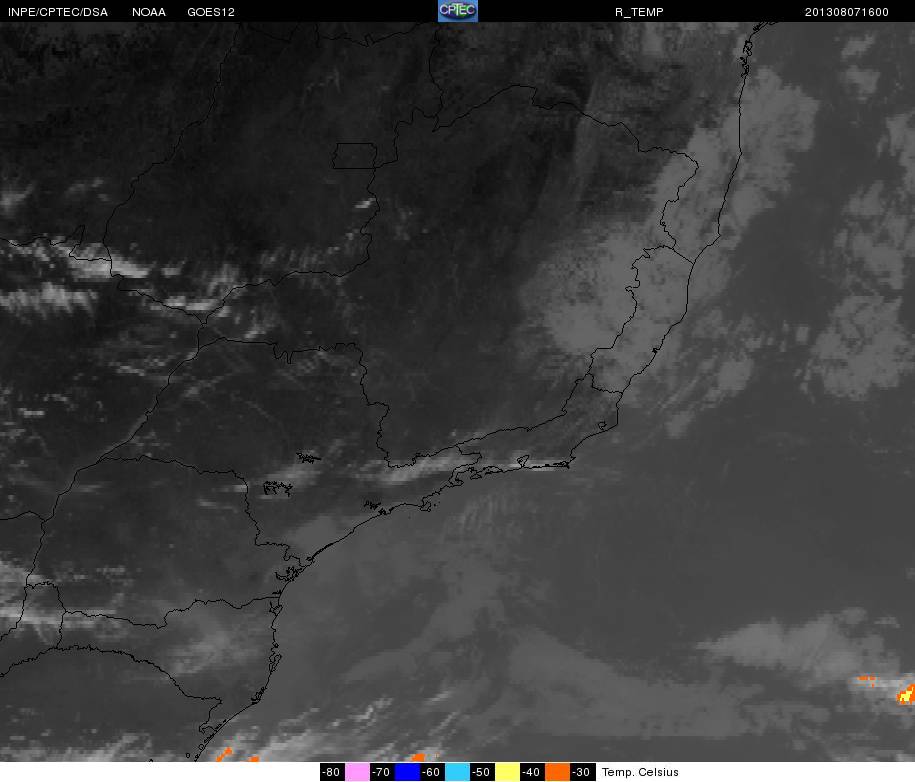This screenshot has height=782, width=915.
Task: Click the -30 legend value
Action: tap(582, 772)
